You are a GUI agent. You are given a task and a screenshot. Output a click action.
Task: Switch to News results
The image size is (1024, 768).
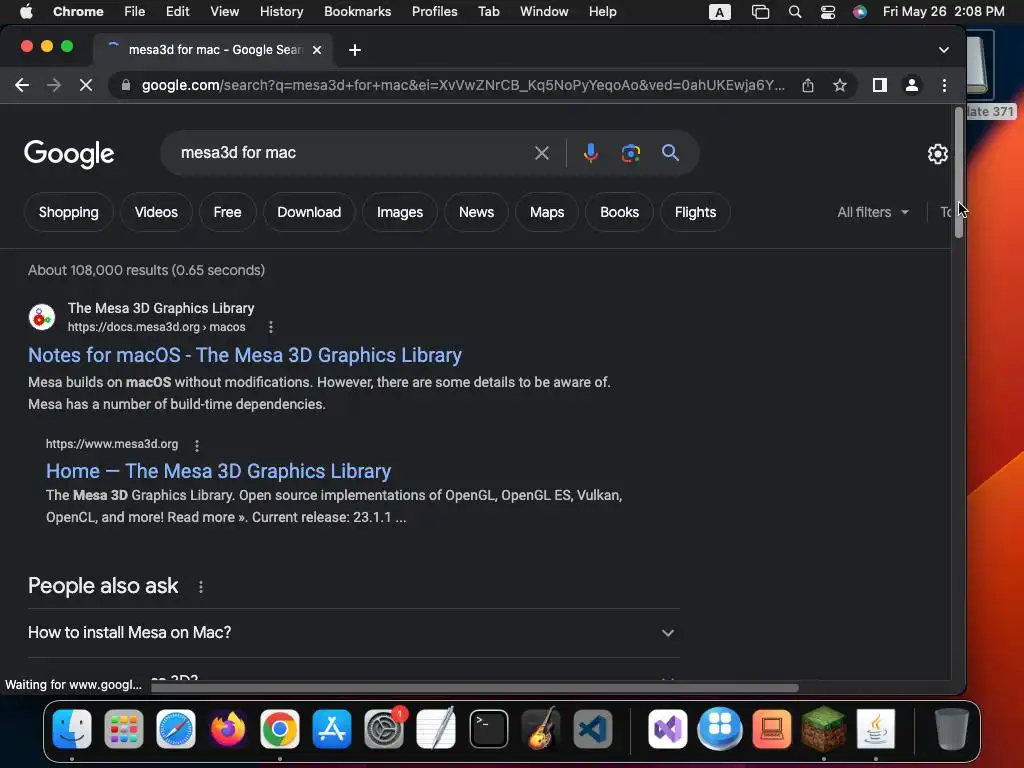point(476,212)
